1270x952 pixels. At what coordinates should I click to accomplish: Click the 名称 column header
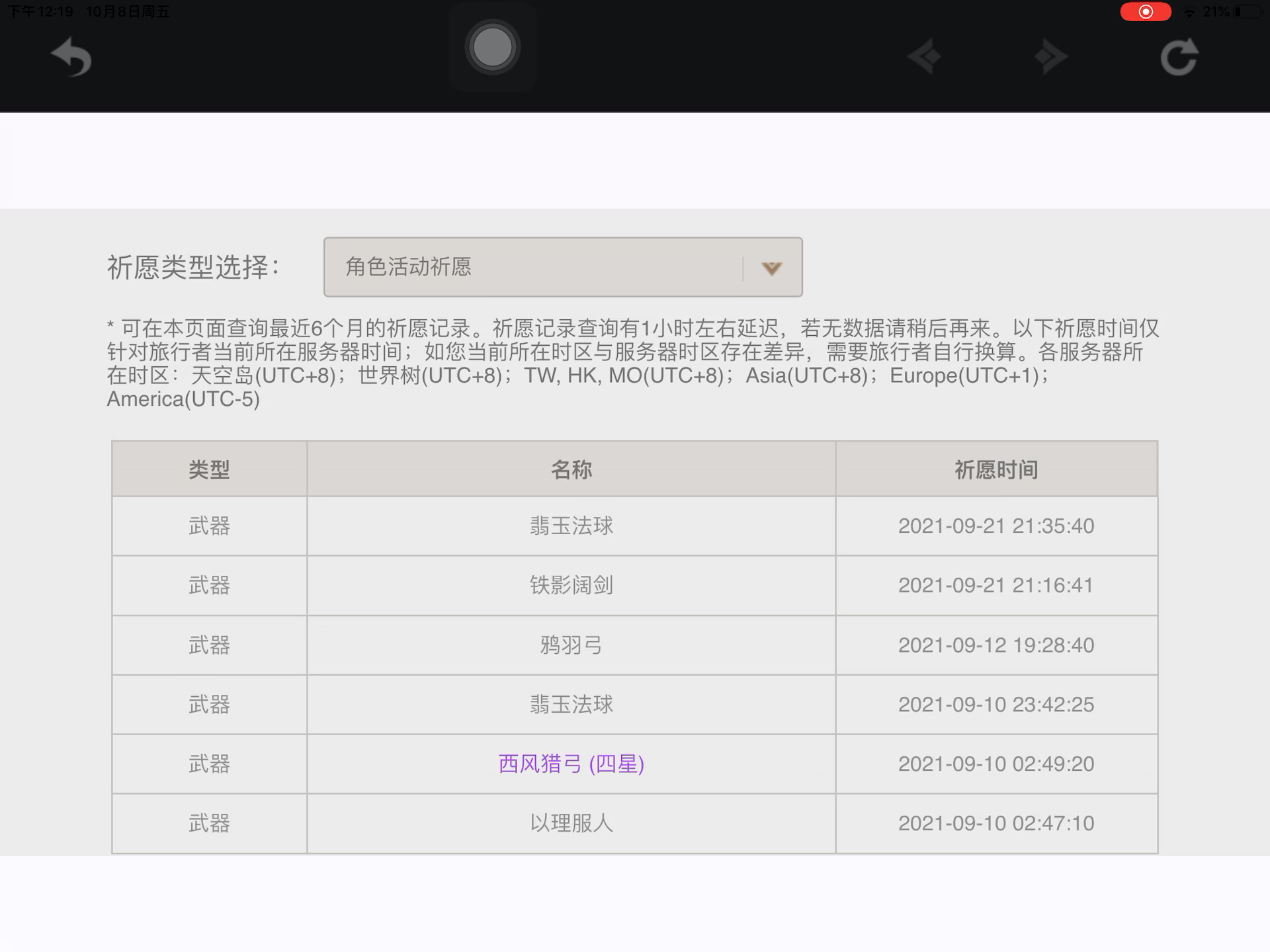571,469
